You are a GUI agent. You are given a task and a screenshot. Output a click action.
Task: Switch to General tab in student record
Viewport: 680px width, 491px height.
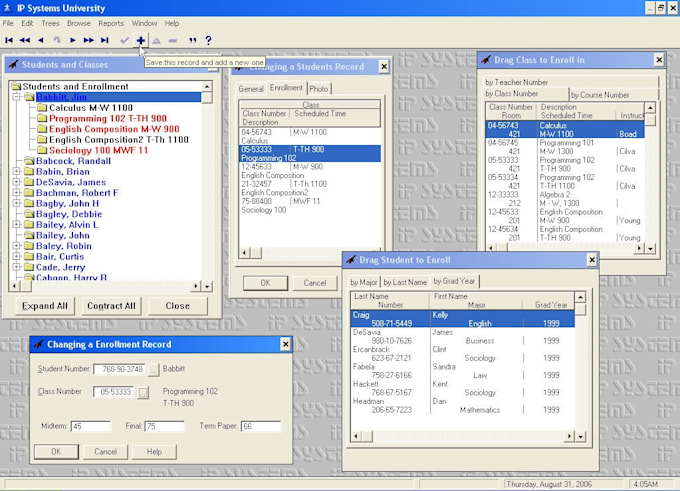251,89
